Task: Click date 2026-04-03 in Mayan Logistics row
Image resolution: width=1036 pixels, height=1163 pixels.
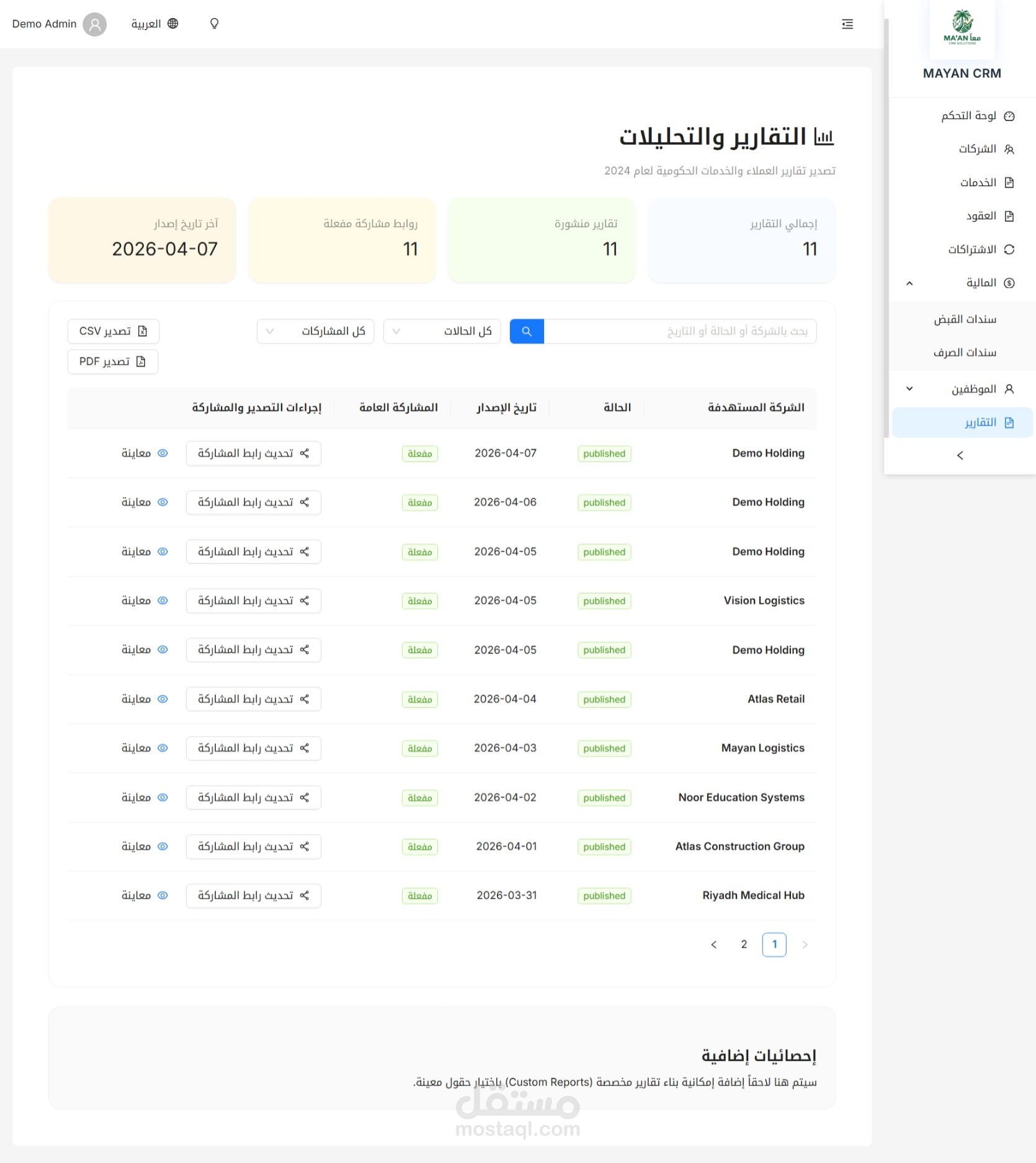Action: pyautogui.click(x=505, y=748)
